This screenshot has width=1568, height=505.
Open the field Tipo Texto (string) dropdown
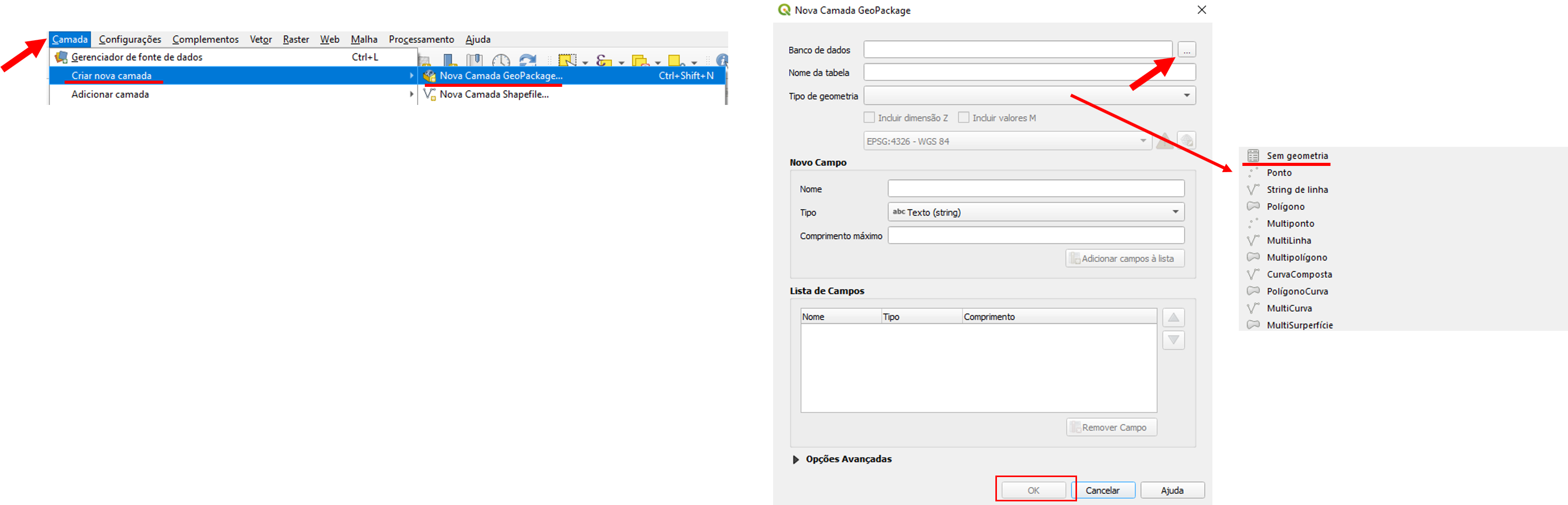[1035, 212]
